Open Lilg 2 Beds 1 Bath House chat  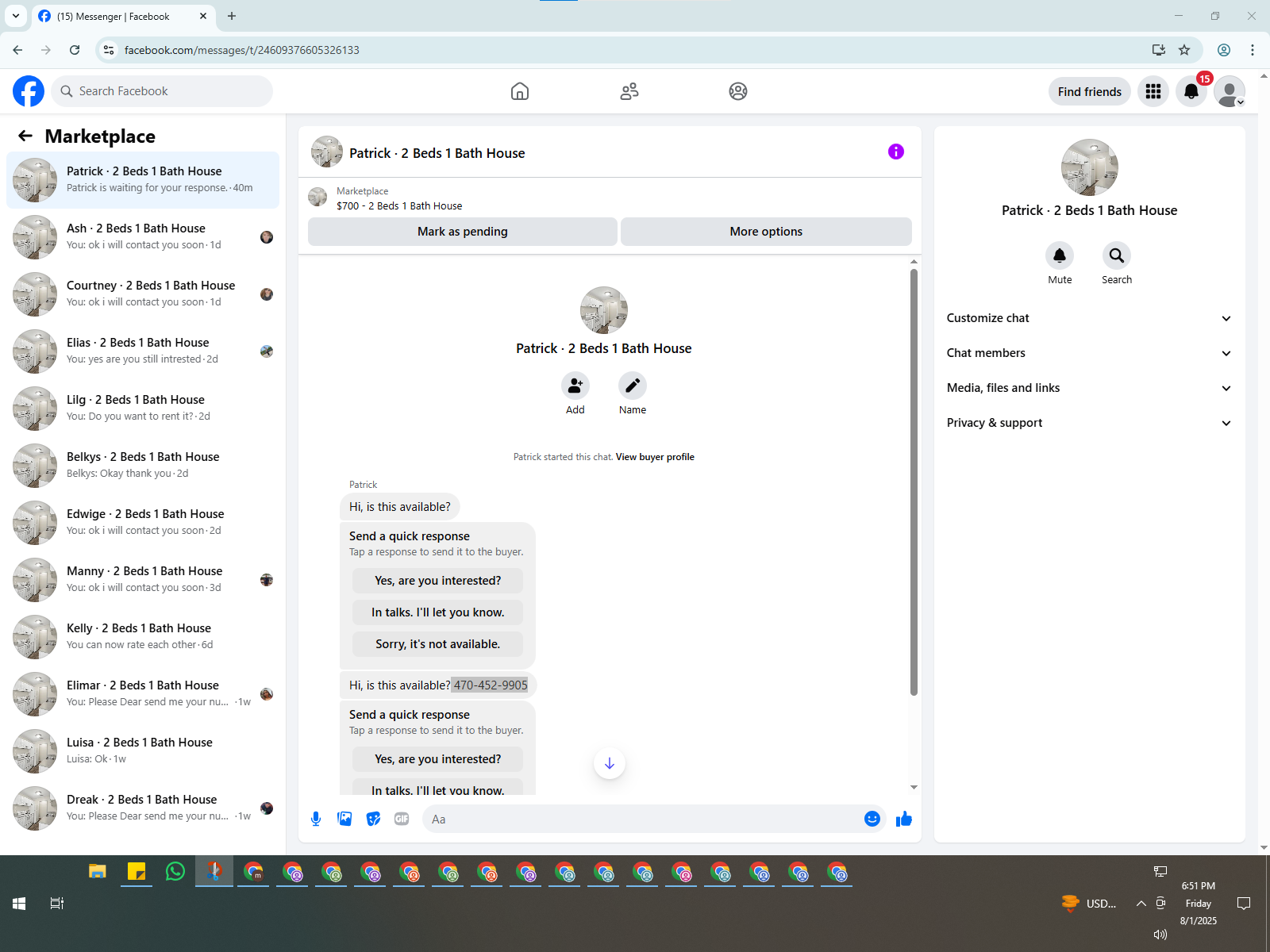[x=143, y=409]
